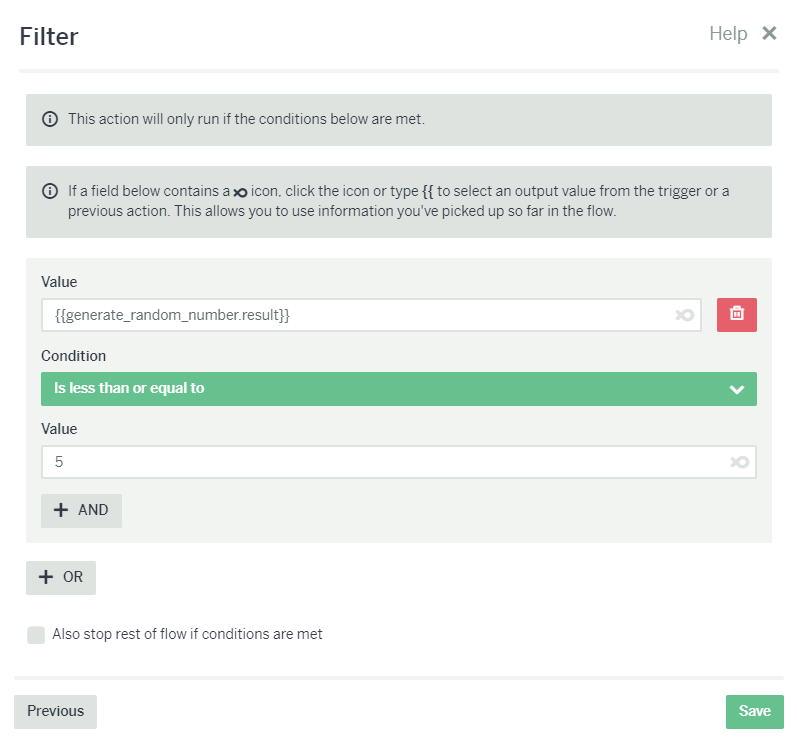Open output picker icon in the "5" value field
The height and width of the screenshot is (744, 797).
click(x=739, y=462)
